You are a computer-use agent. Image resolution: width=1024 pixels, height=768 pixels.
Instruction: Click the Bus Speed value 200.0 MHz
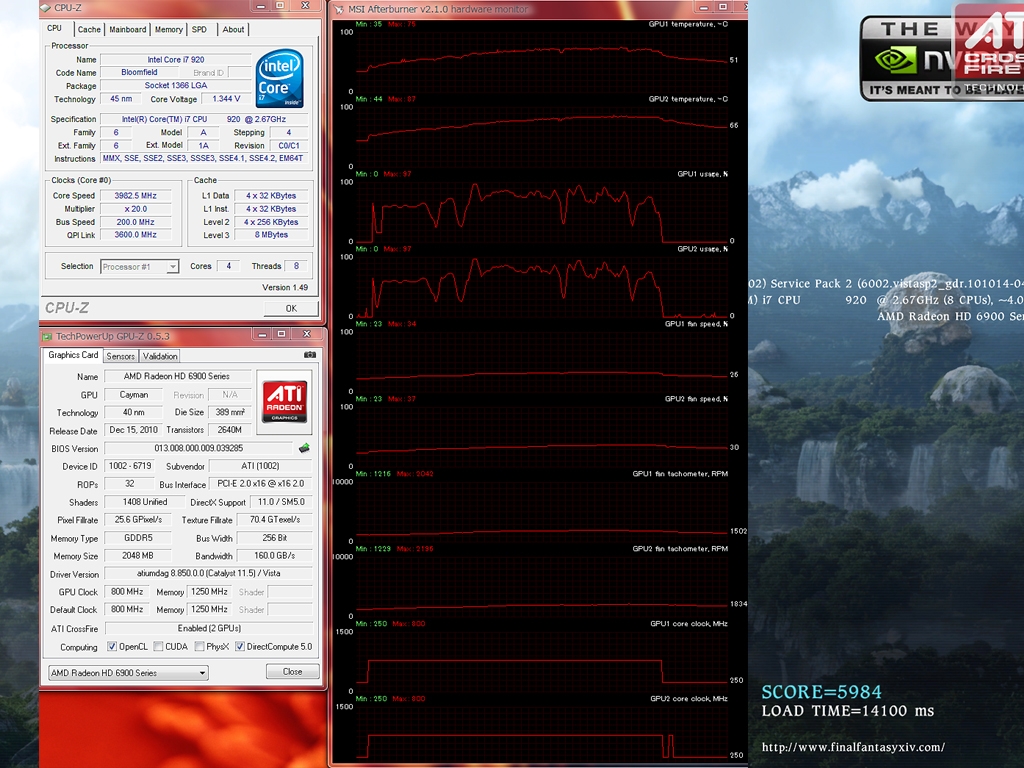[135, 222]
